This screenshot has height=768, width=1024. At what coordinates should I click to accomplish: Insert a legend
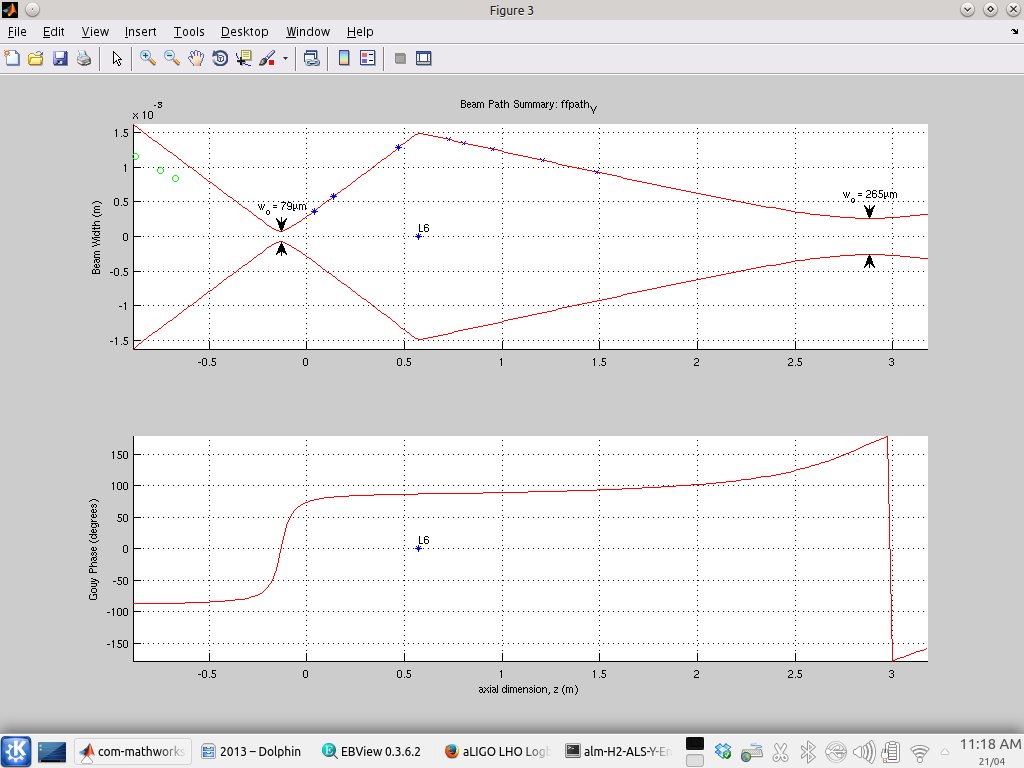368,58
